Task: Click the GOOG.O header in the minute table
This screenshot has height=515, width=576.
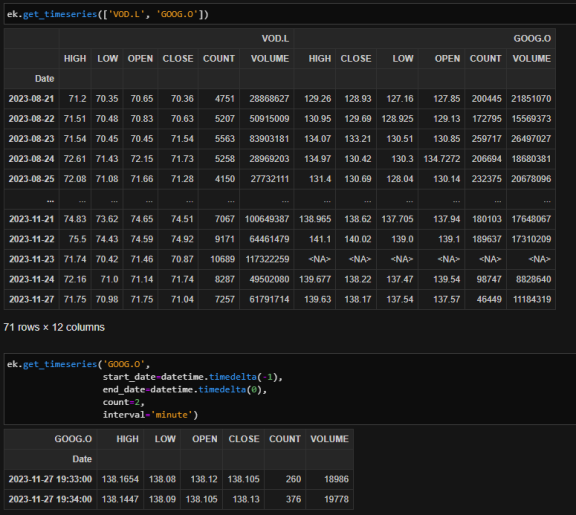Action: (x=73, y=439)
